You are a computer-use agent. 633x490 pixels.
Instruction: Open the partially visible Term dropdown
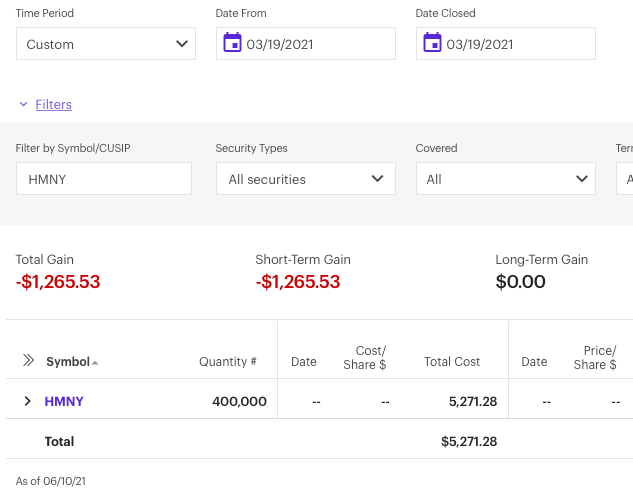625,179
